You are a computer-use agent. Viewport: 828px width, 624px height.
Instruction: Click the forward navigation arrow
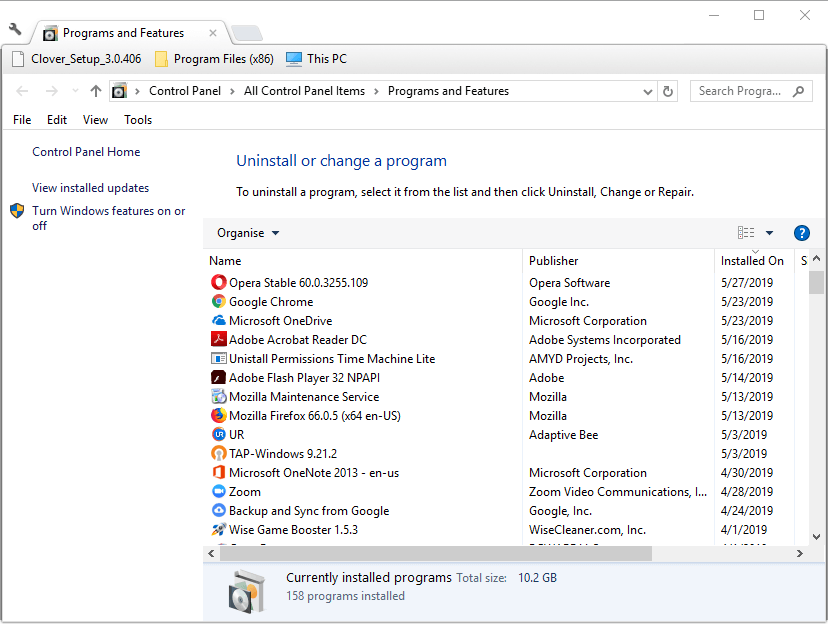click(51, 91)
